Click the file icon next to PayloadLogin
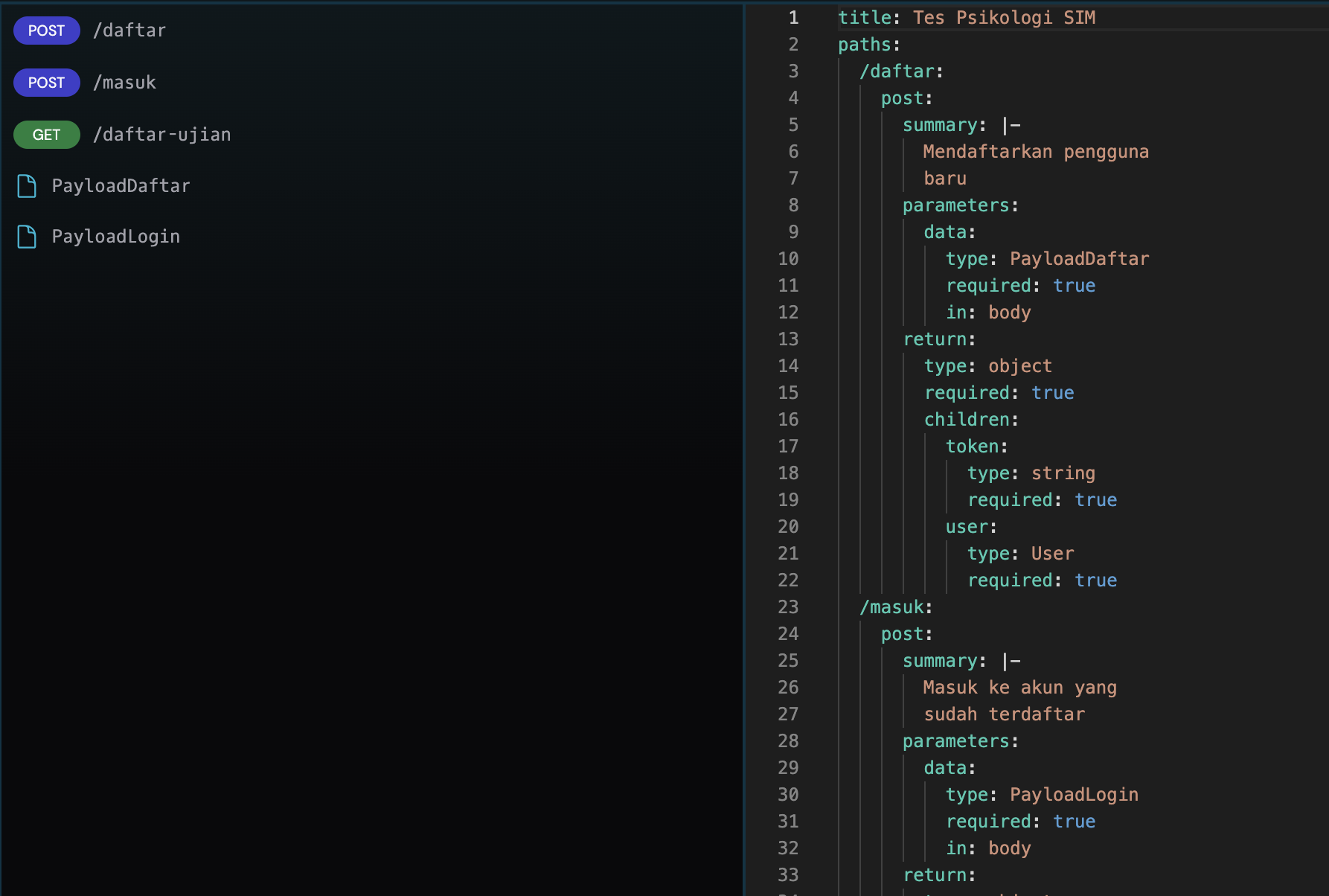 pyautogui.click(x=27, y=237)
